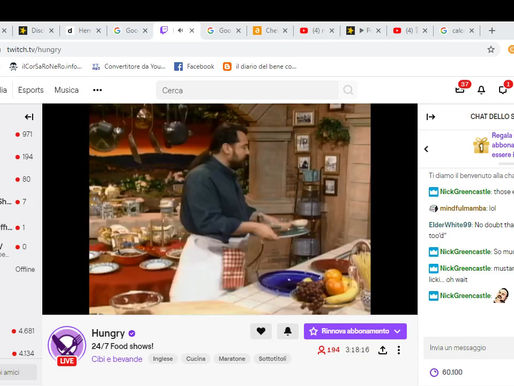The width and height of the screenshot is (514, 386).
Task: Open a new browser tab
Action: point(492,31)
